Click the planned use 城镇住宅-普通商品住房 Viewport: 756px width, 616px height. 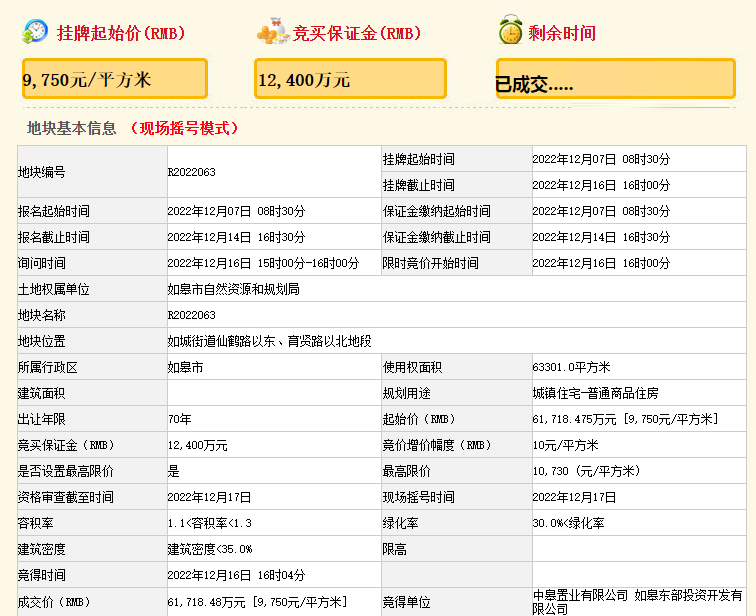point(595,393)
